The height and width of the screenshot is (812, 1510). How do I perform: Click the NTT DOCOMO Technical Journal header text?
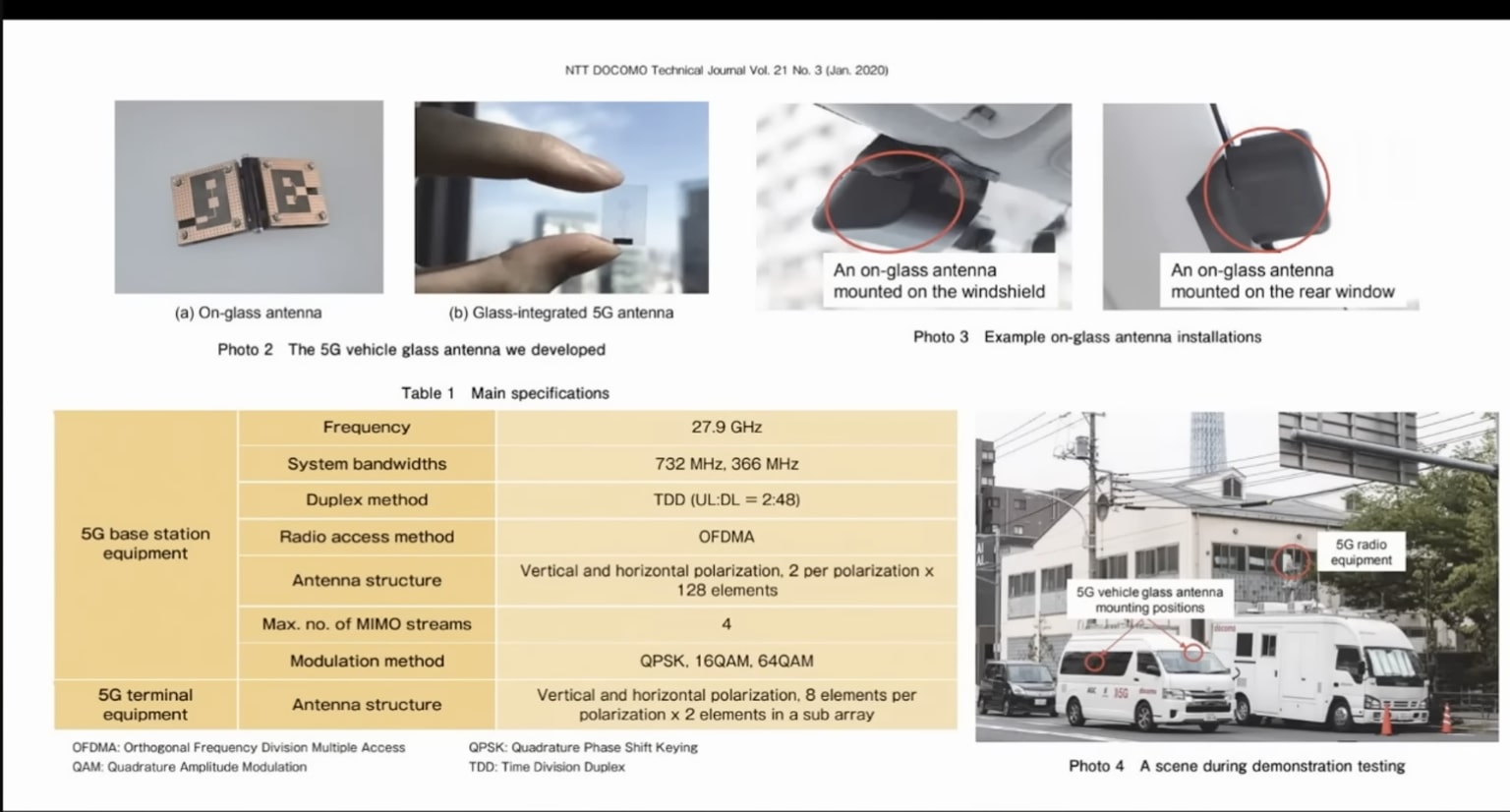(726, 70)
